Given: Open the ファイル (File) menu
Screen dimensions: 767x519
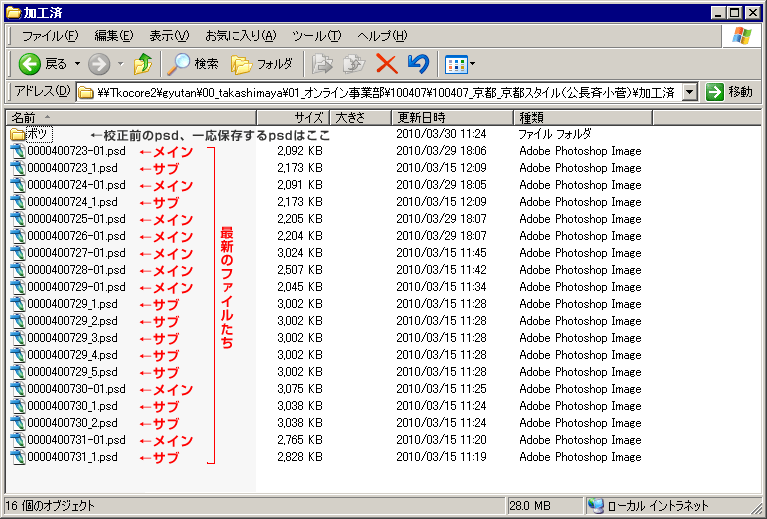Looking at the screenshot, I should click(x=50, y=36).
